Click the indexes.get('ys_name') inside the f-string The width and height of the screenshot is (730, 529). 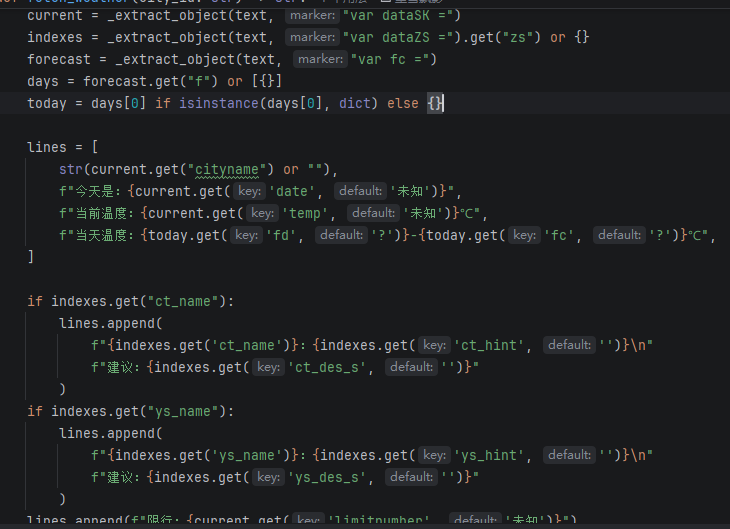(203, 455)
